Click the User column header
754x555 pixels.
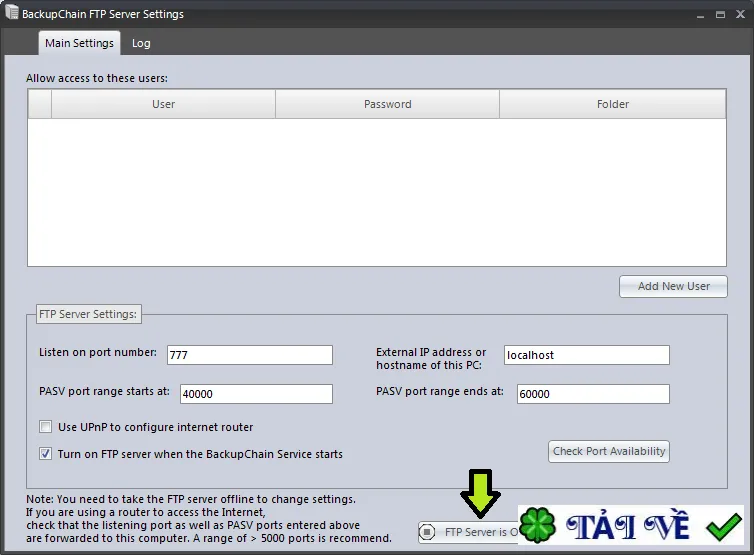click(x=163, y=104)
